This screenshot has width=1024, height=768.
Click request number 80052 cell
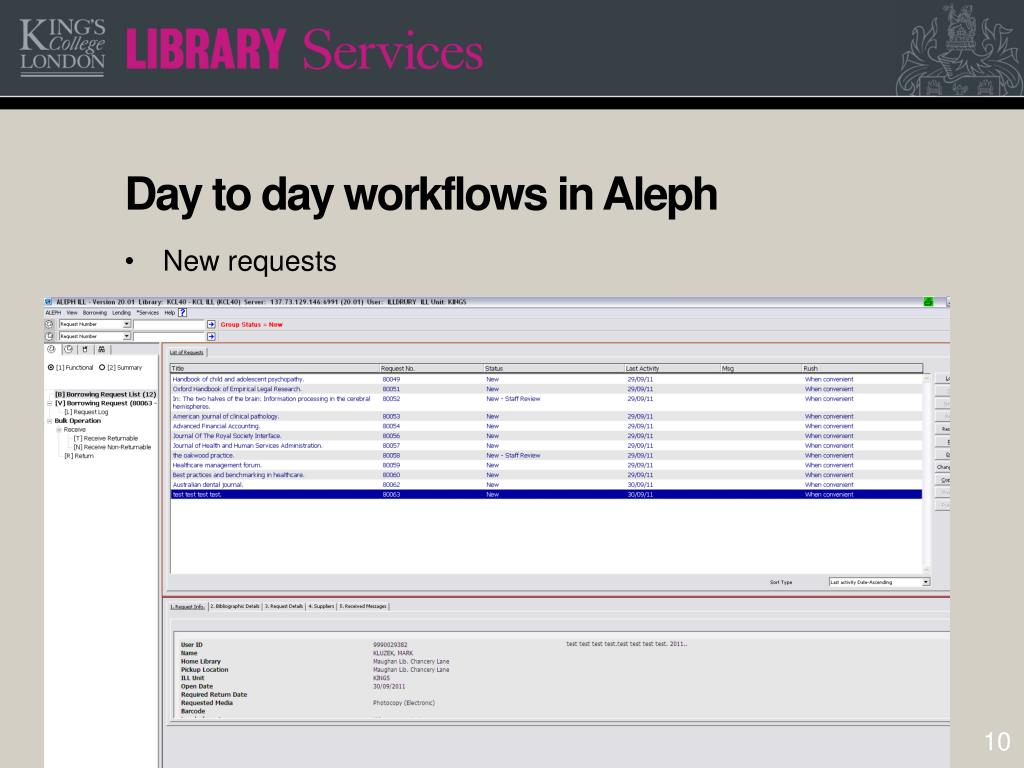391,399
